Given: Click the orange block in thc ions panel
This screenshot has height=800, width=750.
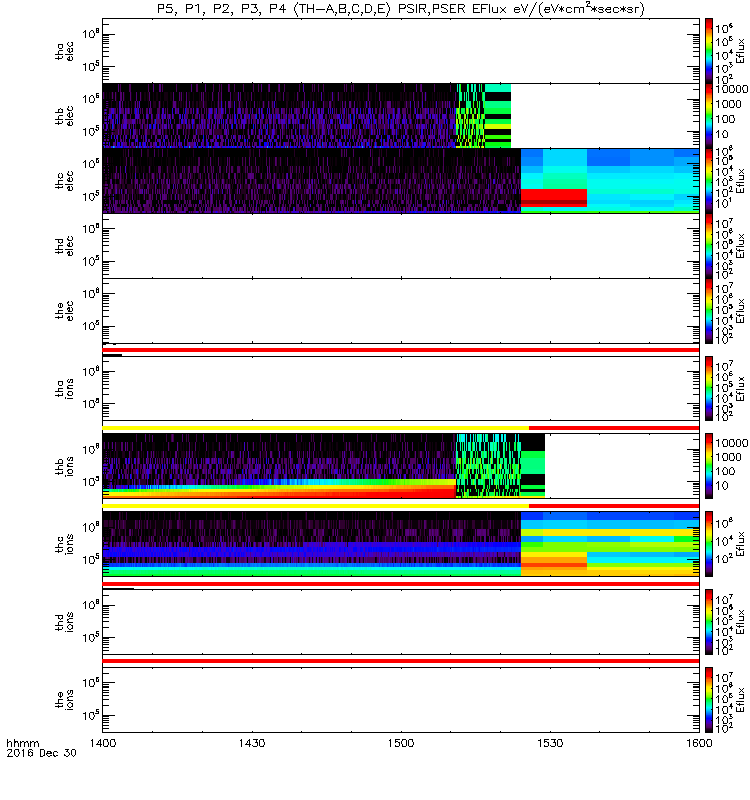Looking at the screenshot, I should pos(554,560).
